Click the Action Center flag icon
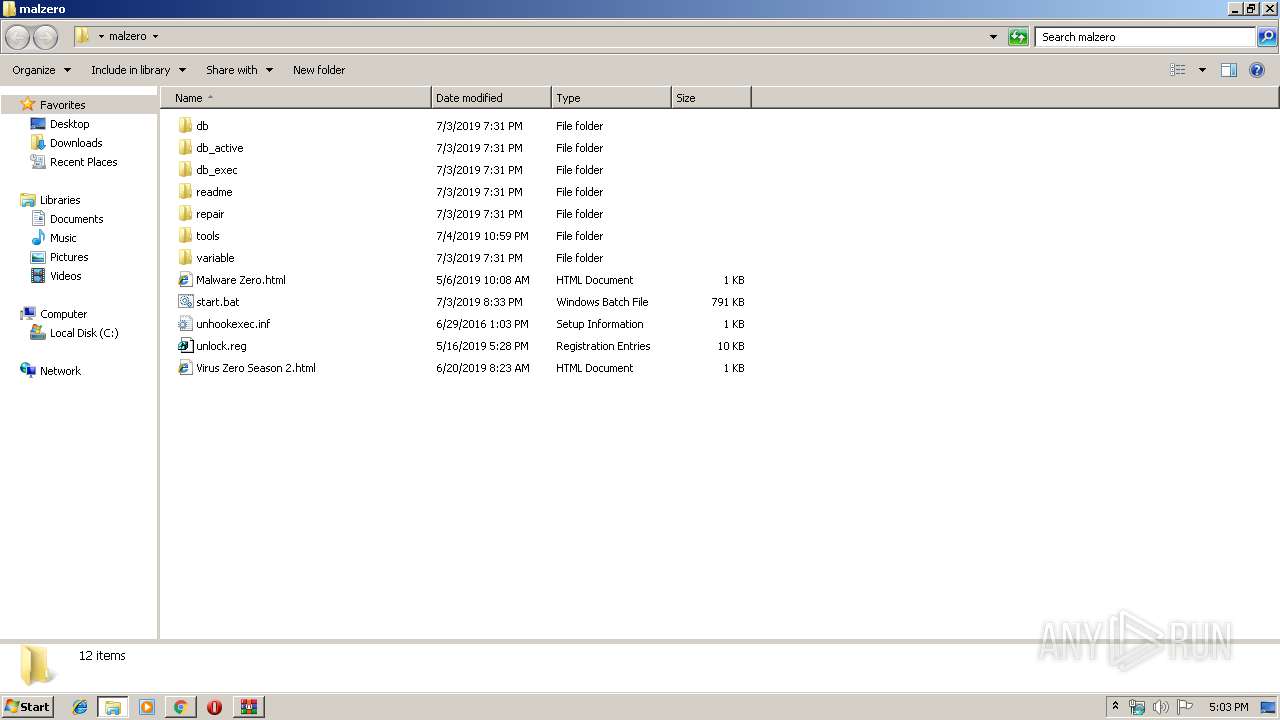1280x720 pixels. click(x=1185, y=707)
